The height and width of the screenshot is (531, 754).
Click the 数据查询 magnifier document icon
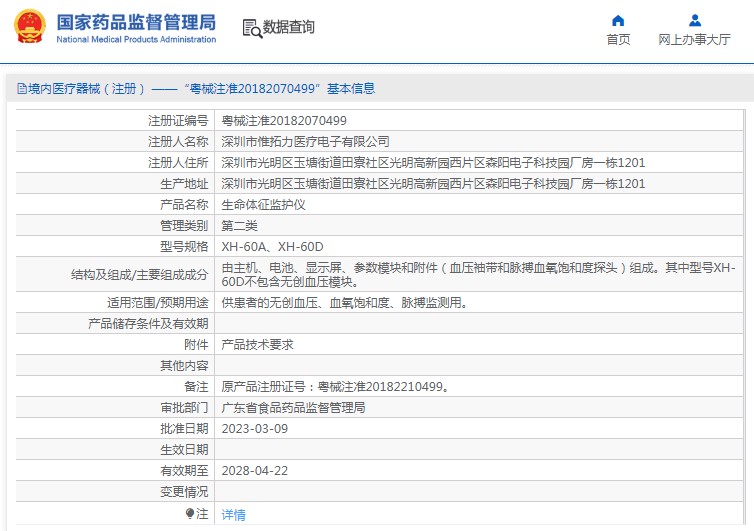tap(252, 28)
